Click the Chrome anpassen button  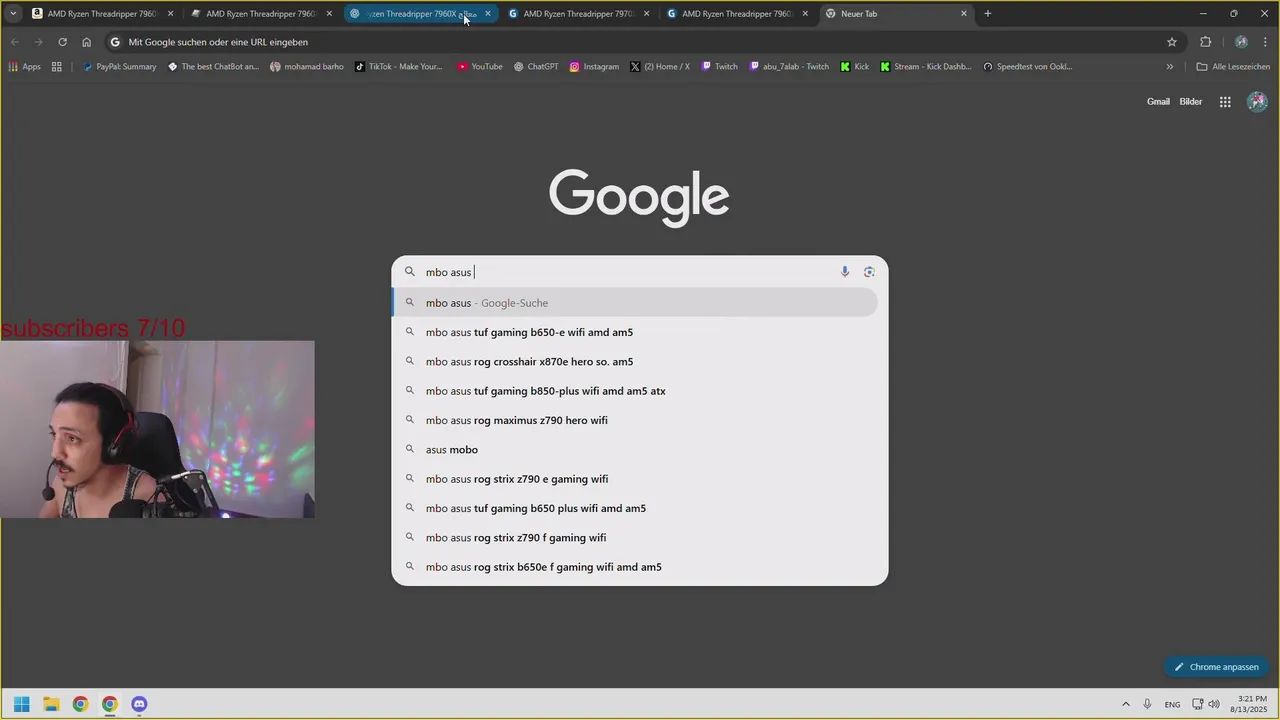1216,667
